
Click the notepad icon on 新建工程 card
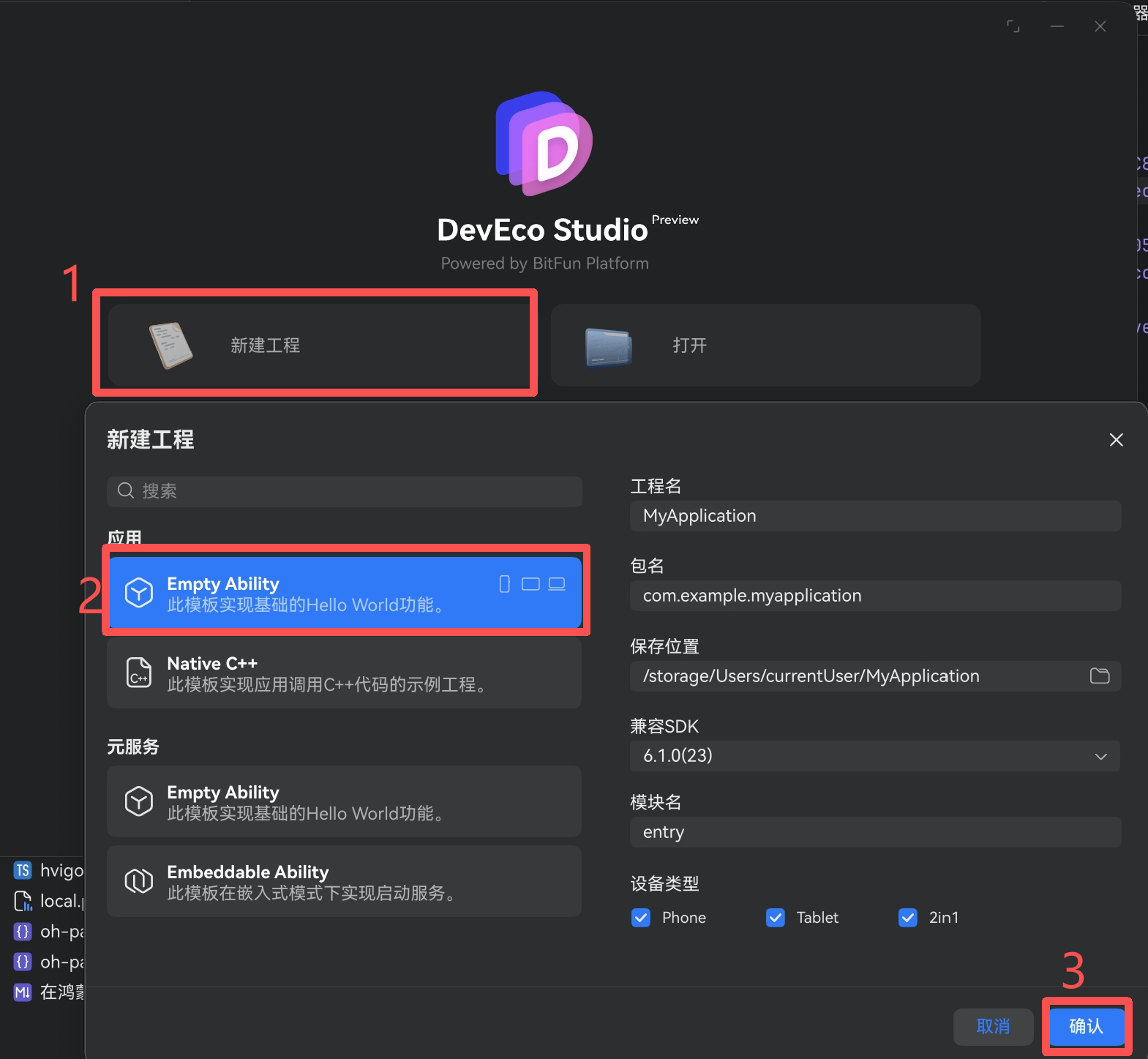click(x=171, y=345)
